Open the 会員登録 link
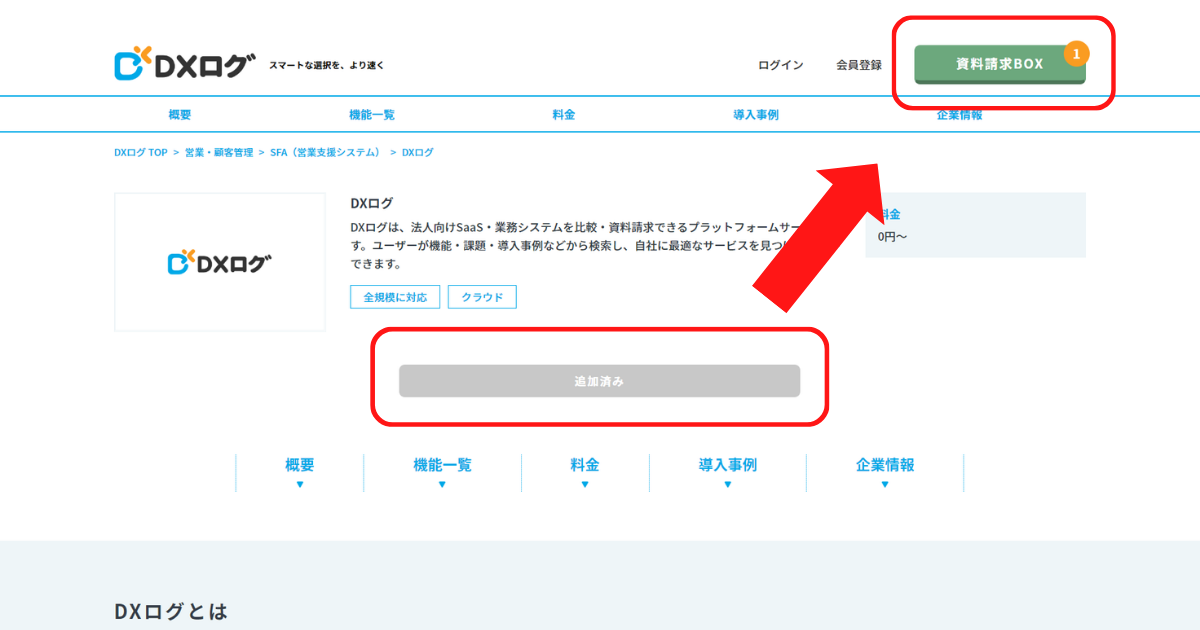 click(x=859, y=65)
